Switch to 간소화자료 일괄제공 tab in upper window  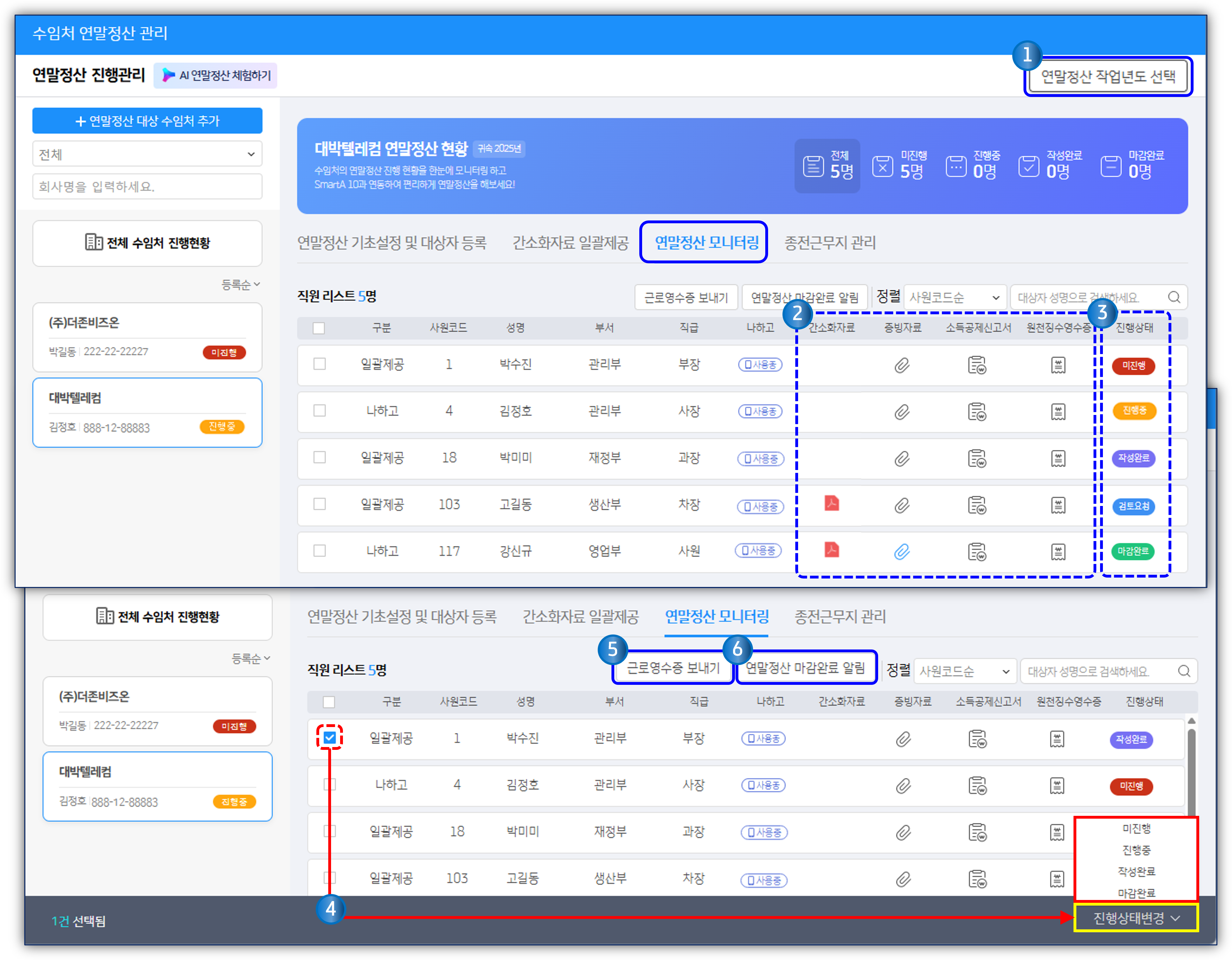coord(570,243)
